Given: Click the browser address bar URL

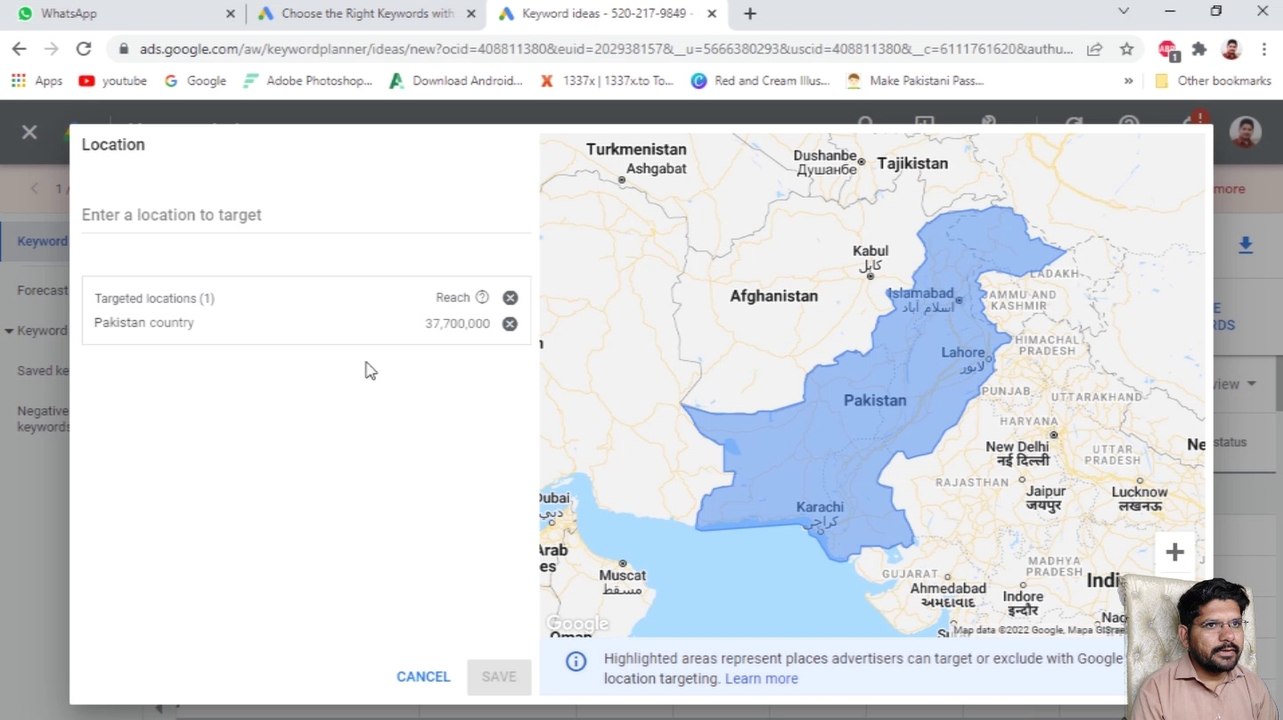Looking at the screenshot, I should click(606, 49).
